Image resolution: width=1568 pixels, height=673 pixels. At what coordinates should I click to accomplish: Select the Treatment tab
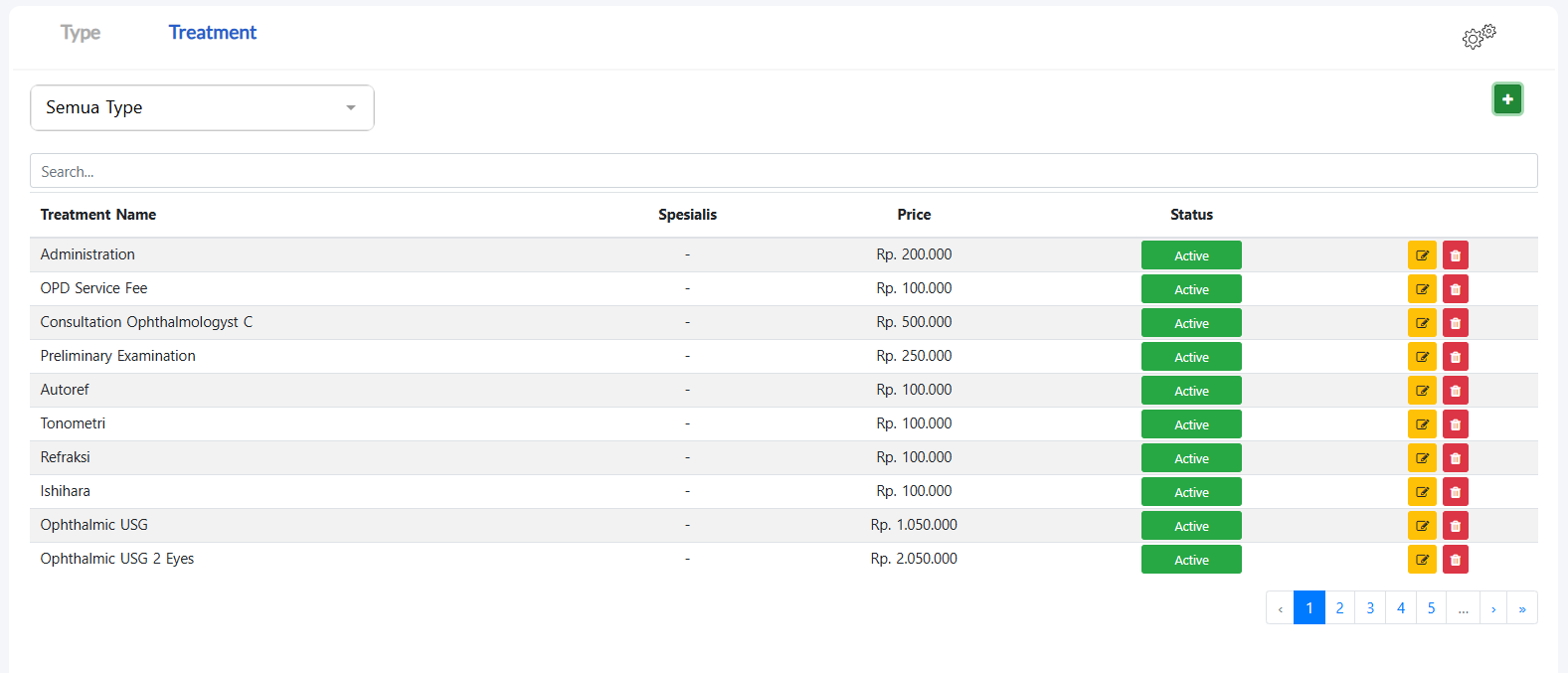(212, 33)
